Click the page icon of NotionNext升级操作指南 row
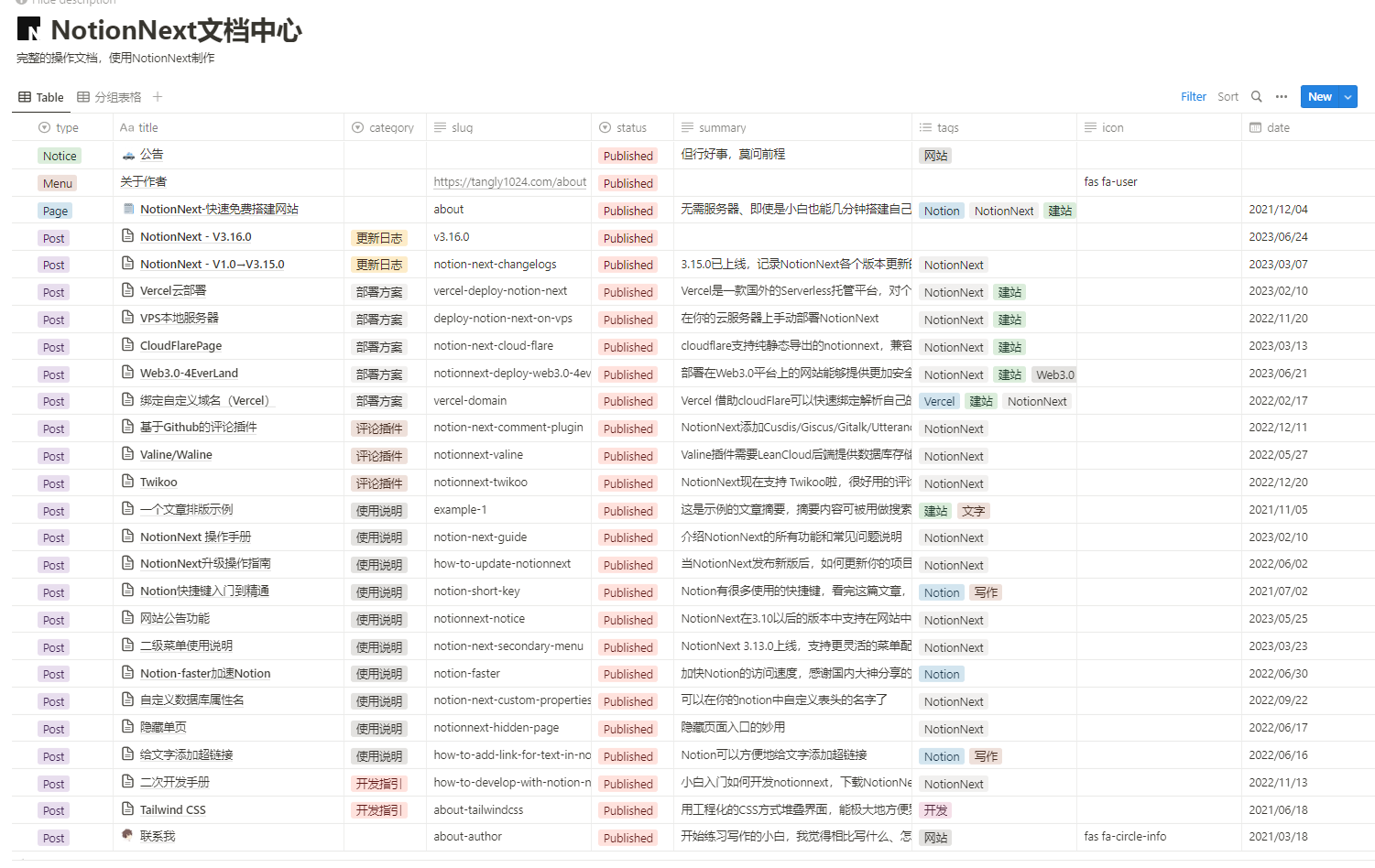The image size is (1375, 868). click(x=128, y=563)
